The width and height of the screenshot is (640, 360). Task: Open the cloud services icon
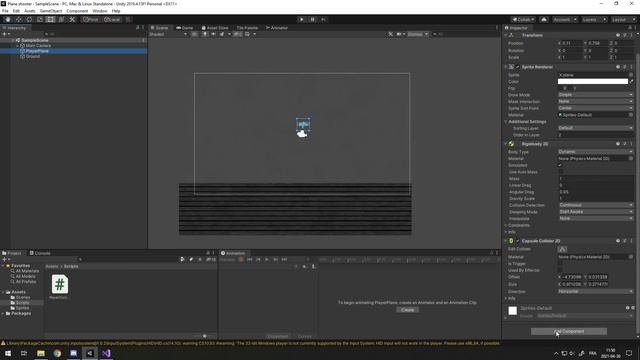(x=544, y=20)
